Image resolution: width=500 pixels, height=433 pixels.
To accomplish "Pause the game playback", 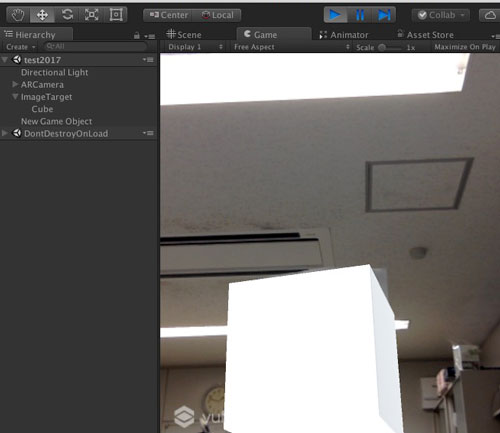I will click(360, 15).
